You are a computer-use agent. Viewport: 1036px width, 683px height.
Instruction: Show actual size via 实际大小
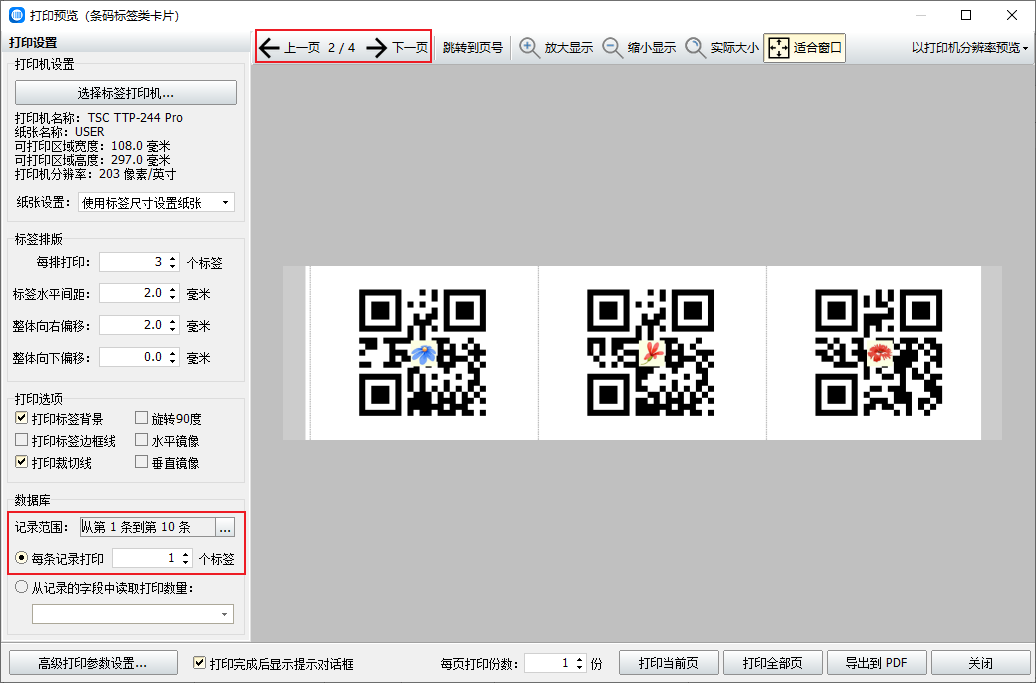[722, 48]
